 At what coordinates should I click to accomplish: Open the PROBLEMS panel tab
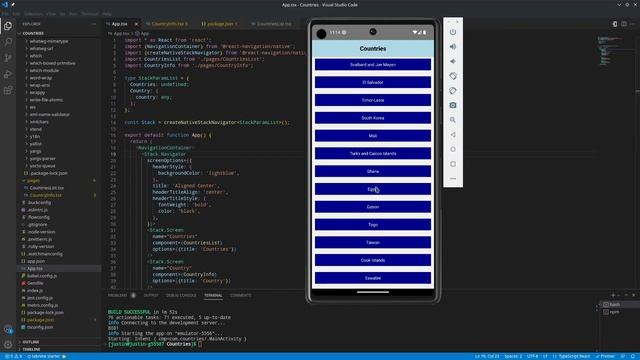[118, 295]
